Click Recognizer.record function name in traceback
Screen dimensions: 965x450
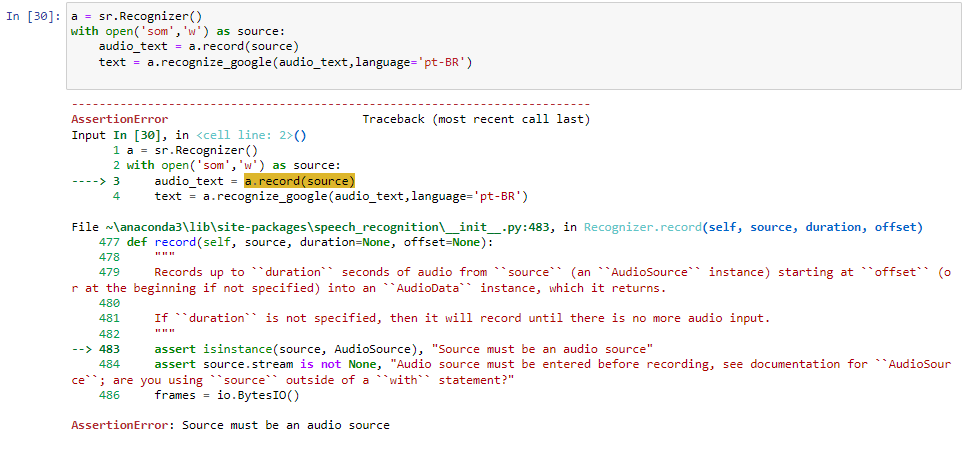[x=643, y=227]
